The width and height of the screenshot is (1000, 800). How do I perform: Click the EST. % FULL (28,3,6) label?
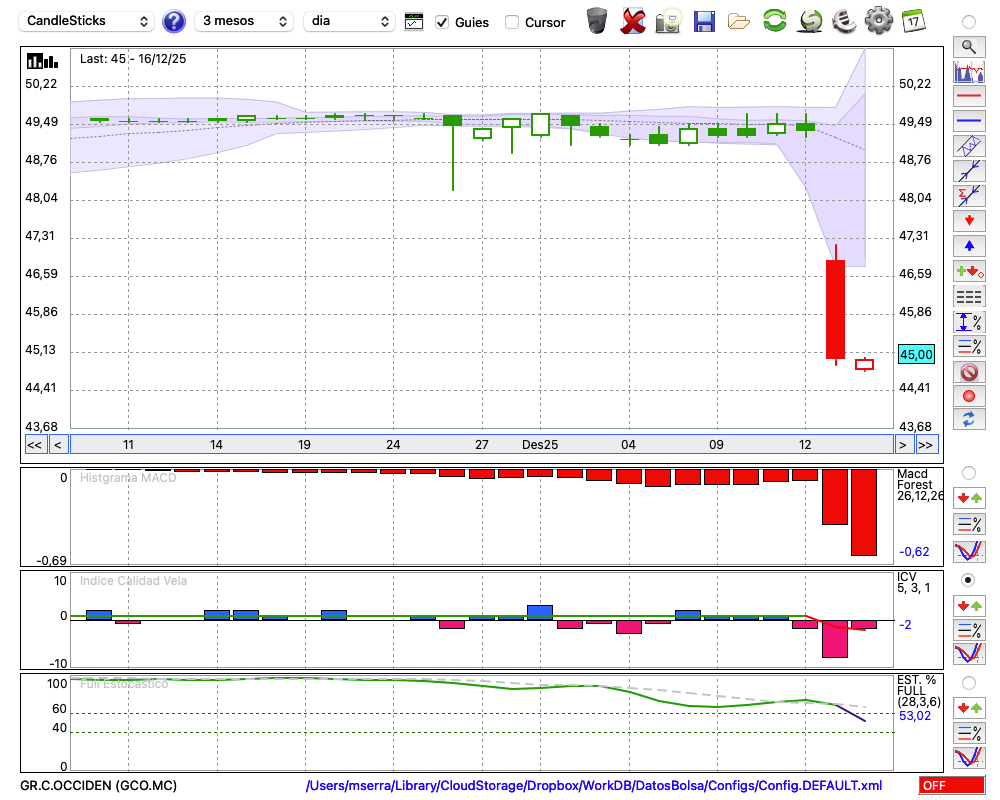(919, 691)
